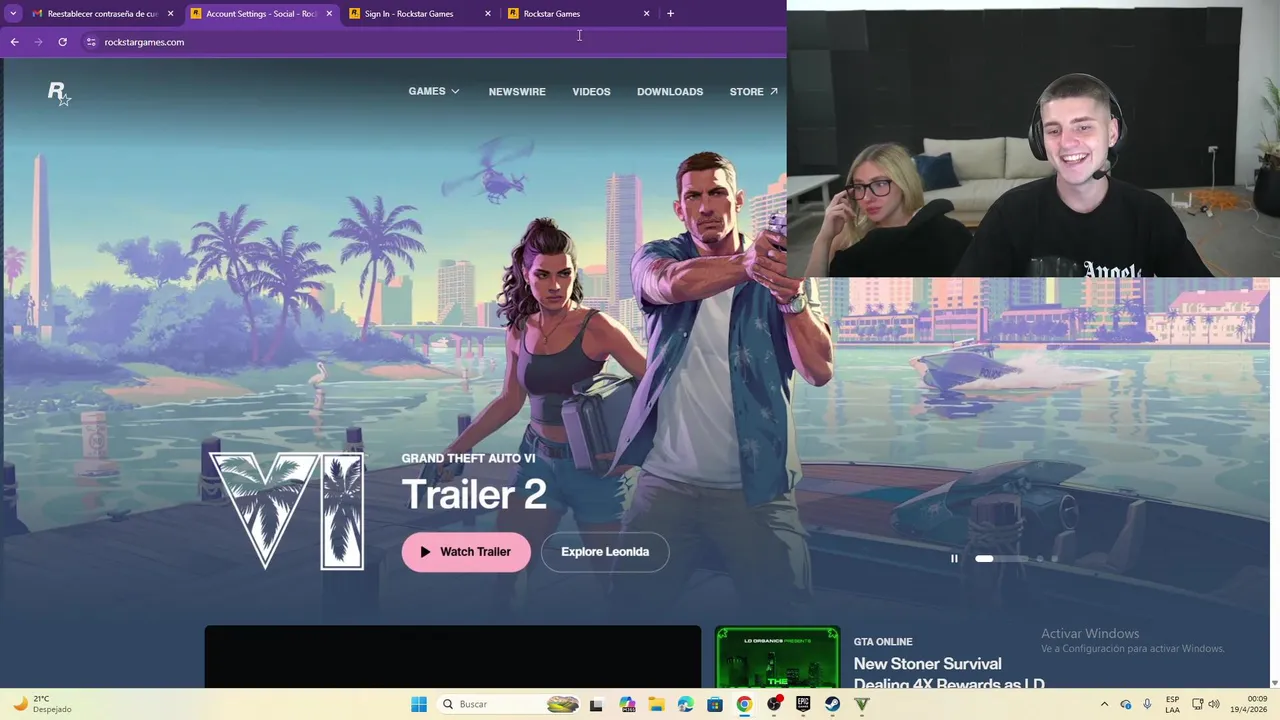
Task: Close the Account Settings tab
Action: click(329, 14)
